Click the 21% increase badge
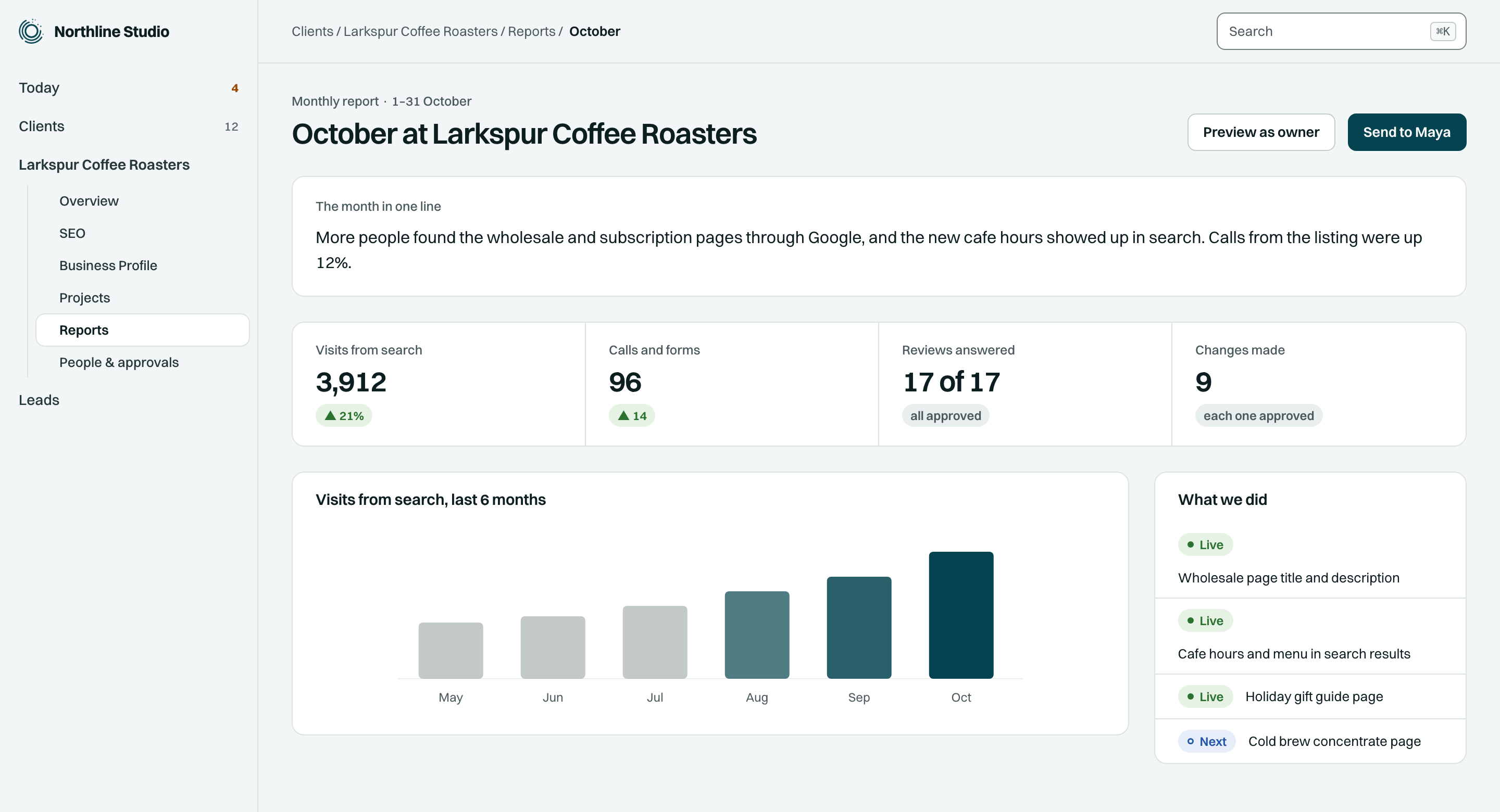The height and width of the screenshot is (812, 1500). (344, 415)
